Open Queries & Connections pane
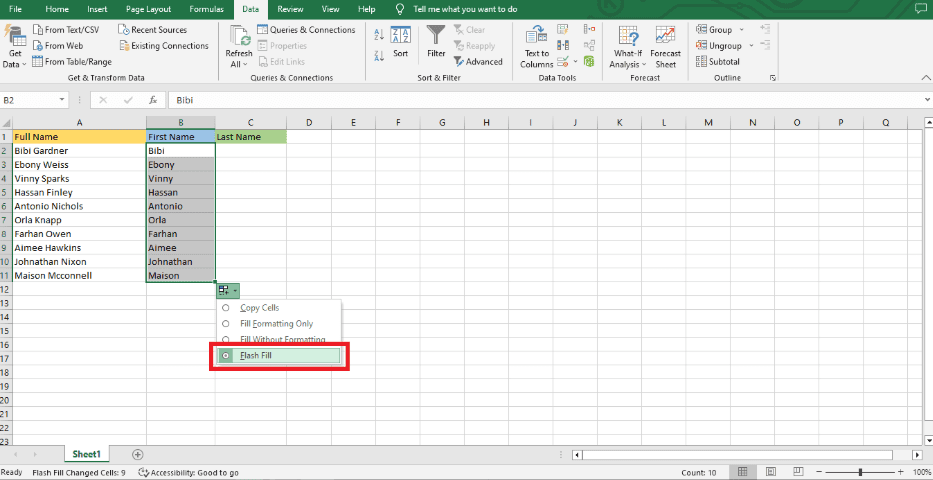933x480 pixels. click(x=306, y=30)
